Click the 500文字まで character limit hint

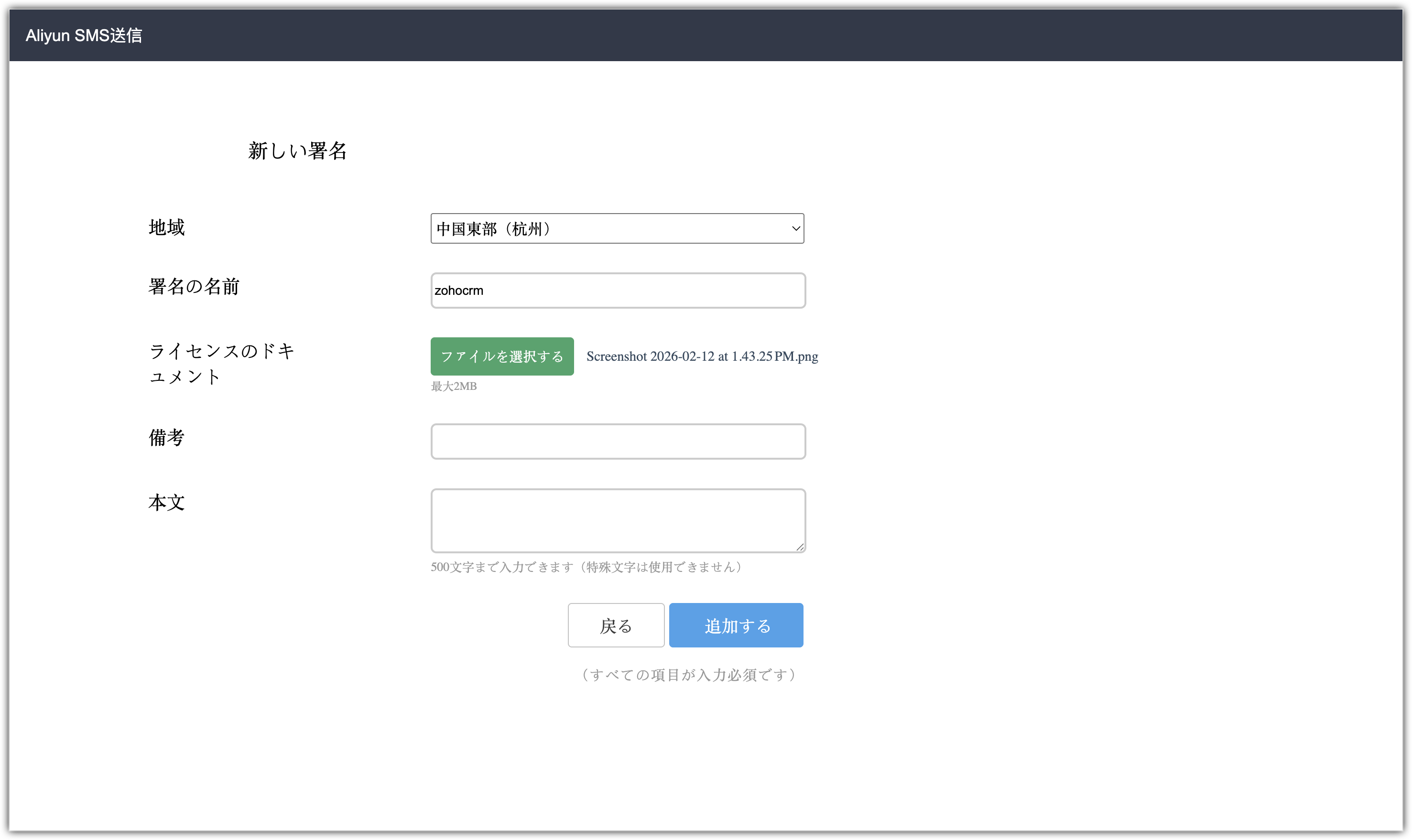pos(586,567)
